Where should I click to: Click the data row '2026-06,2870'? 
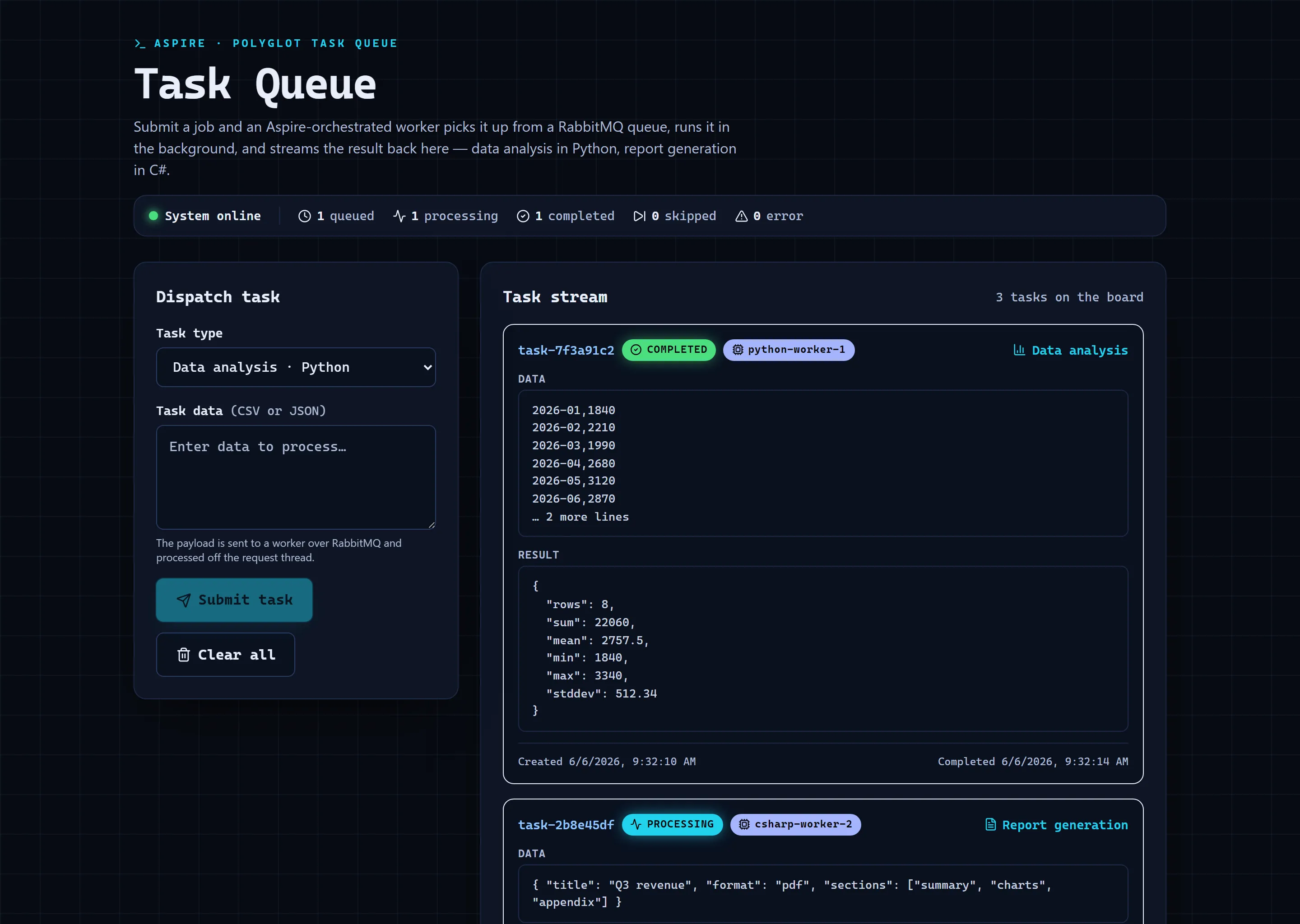tap(573, 499)
